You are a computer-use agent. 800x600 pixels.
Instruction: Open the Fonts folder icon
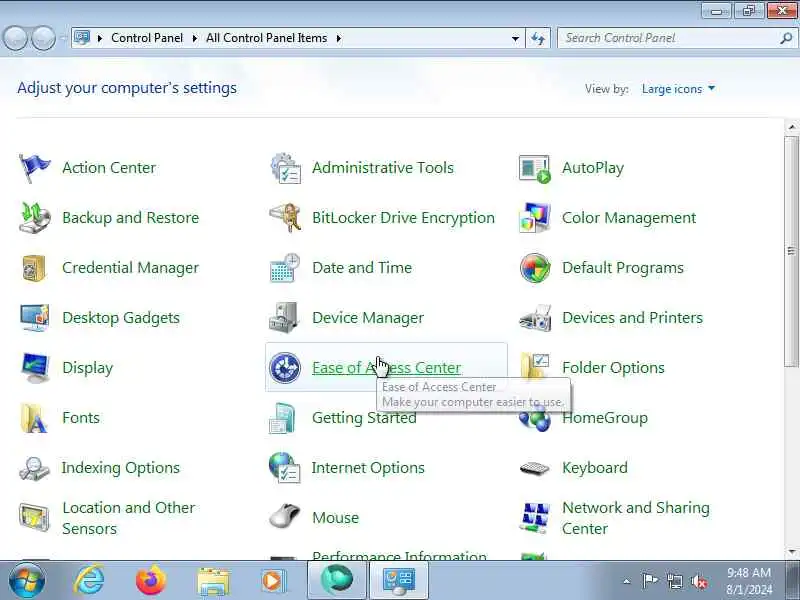[x=34, y=418]
